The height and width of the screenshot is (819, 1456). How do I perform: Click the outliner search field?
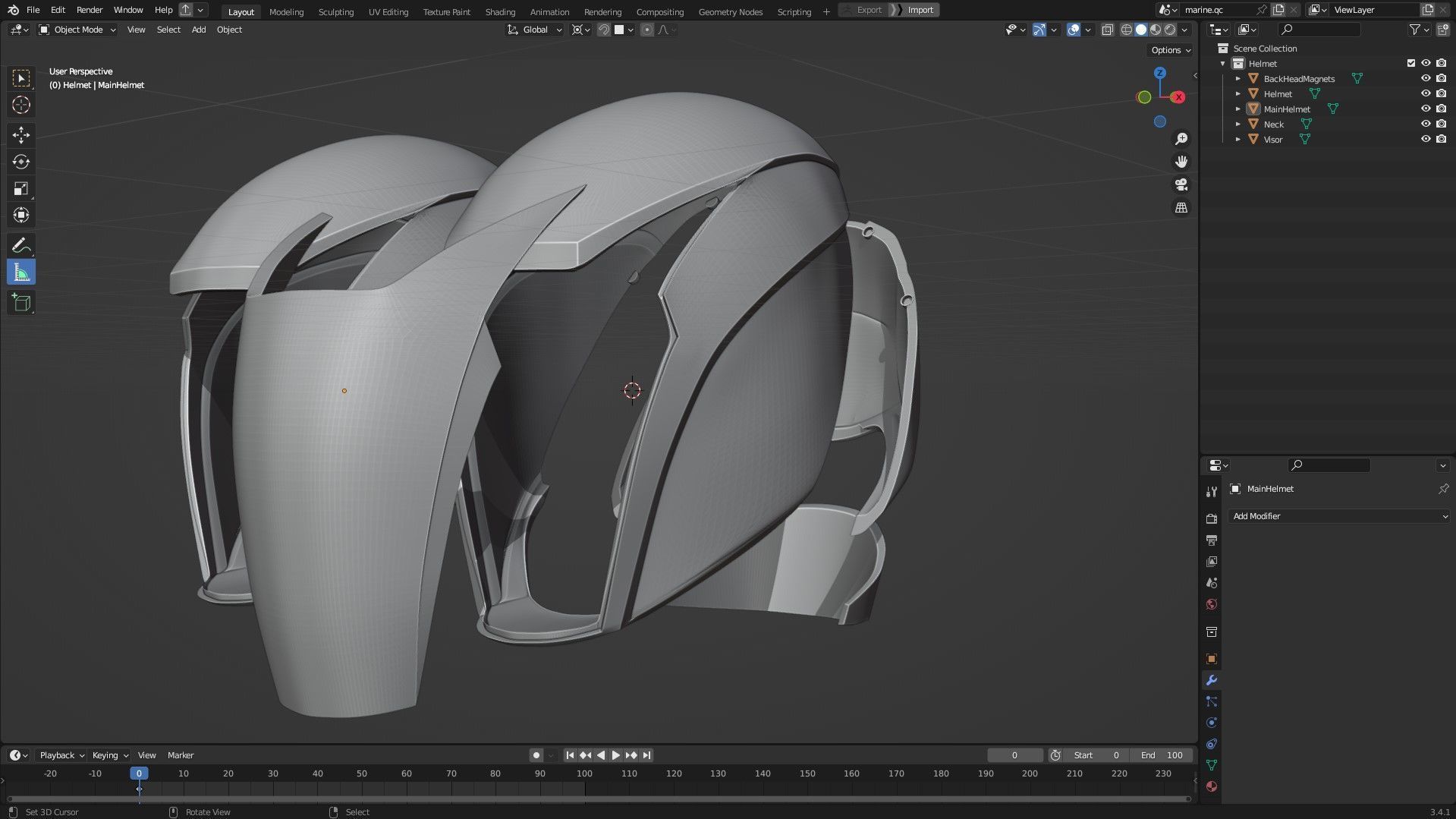1319,30
